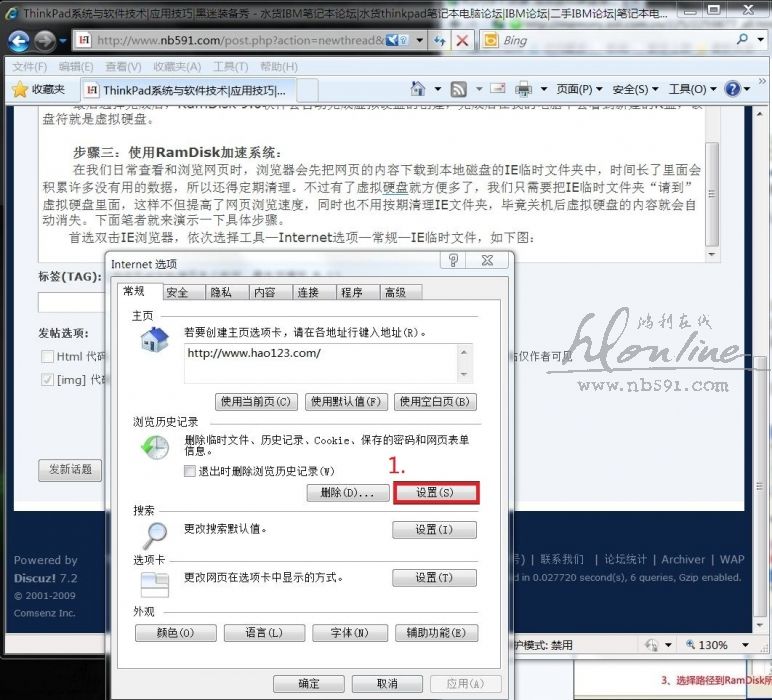Toggle the Html 代码 checkbox
Image resolution: width=772 pixels, height=700 pixels.
(x=47, y=356)
